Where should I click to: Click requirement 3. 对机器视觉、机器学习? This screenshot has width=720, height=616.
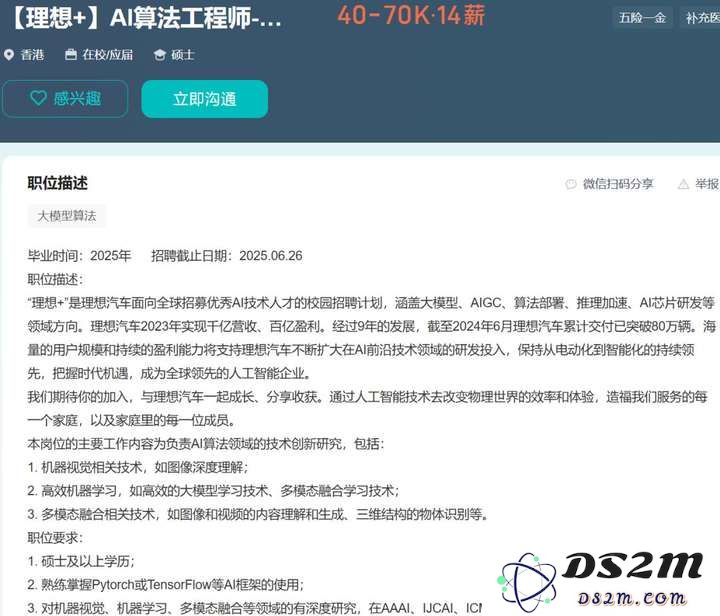click(x=254, y=608)
